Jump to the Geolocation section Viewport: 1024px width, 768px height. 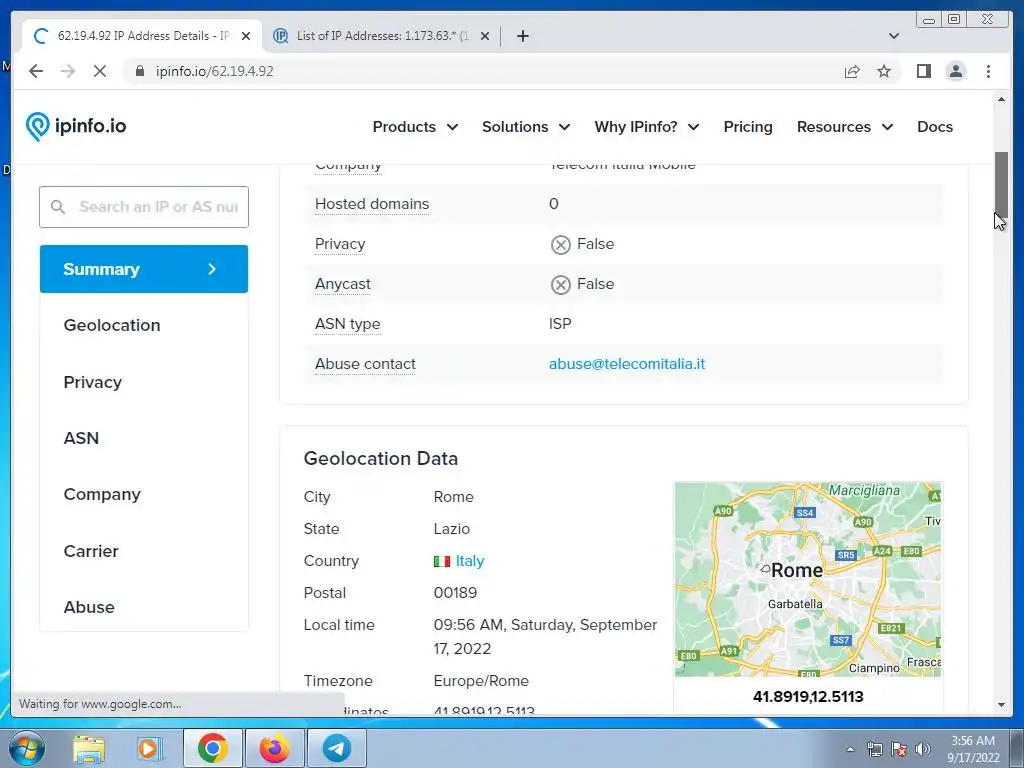[112, 325]
